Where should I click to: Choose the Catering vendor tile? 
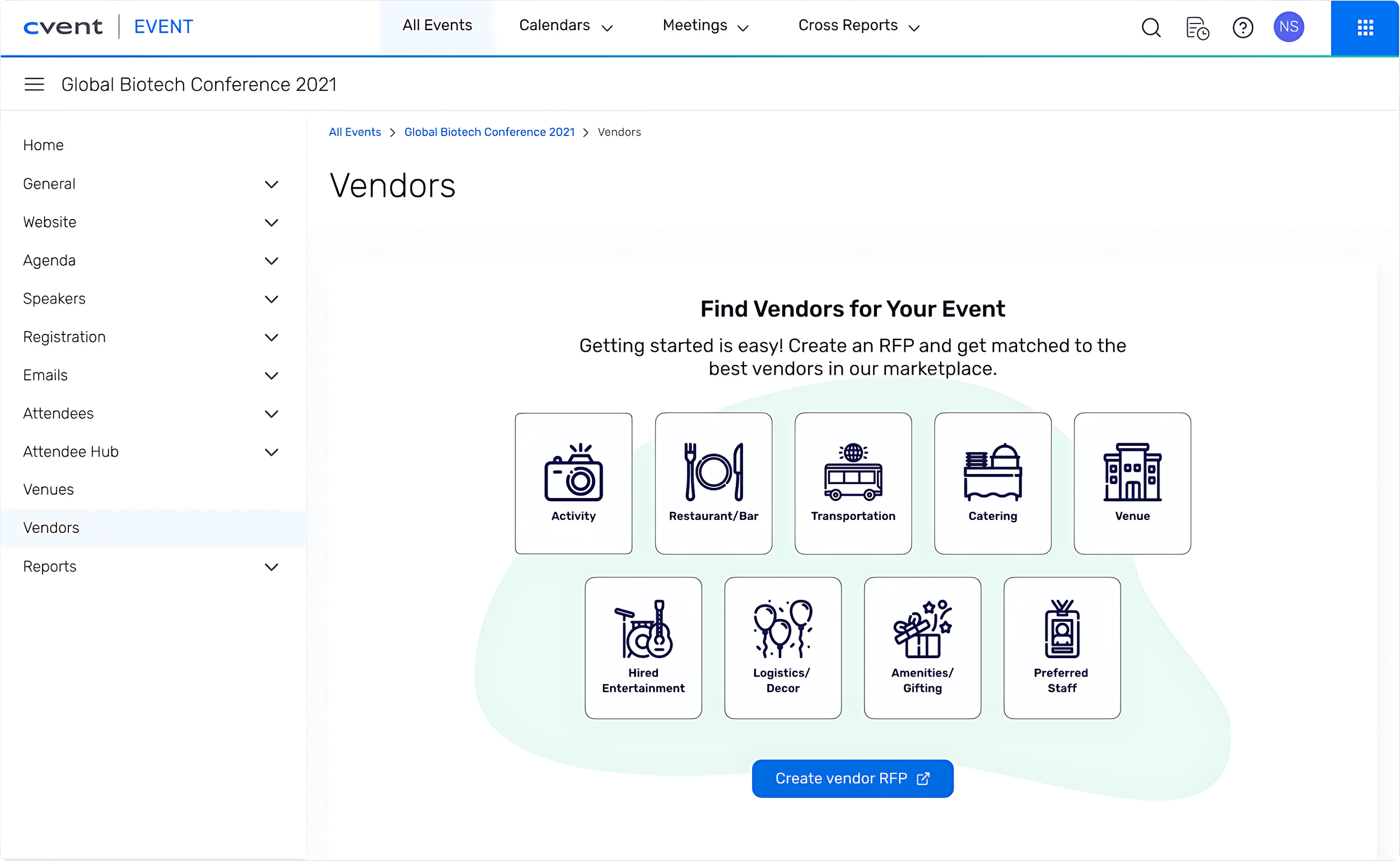coord(992,483)
